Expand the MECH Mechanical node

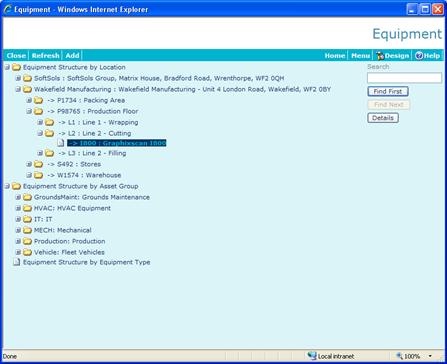tap(18, 230)
